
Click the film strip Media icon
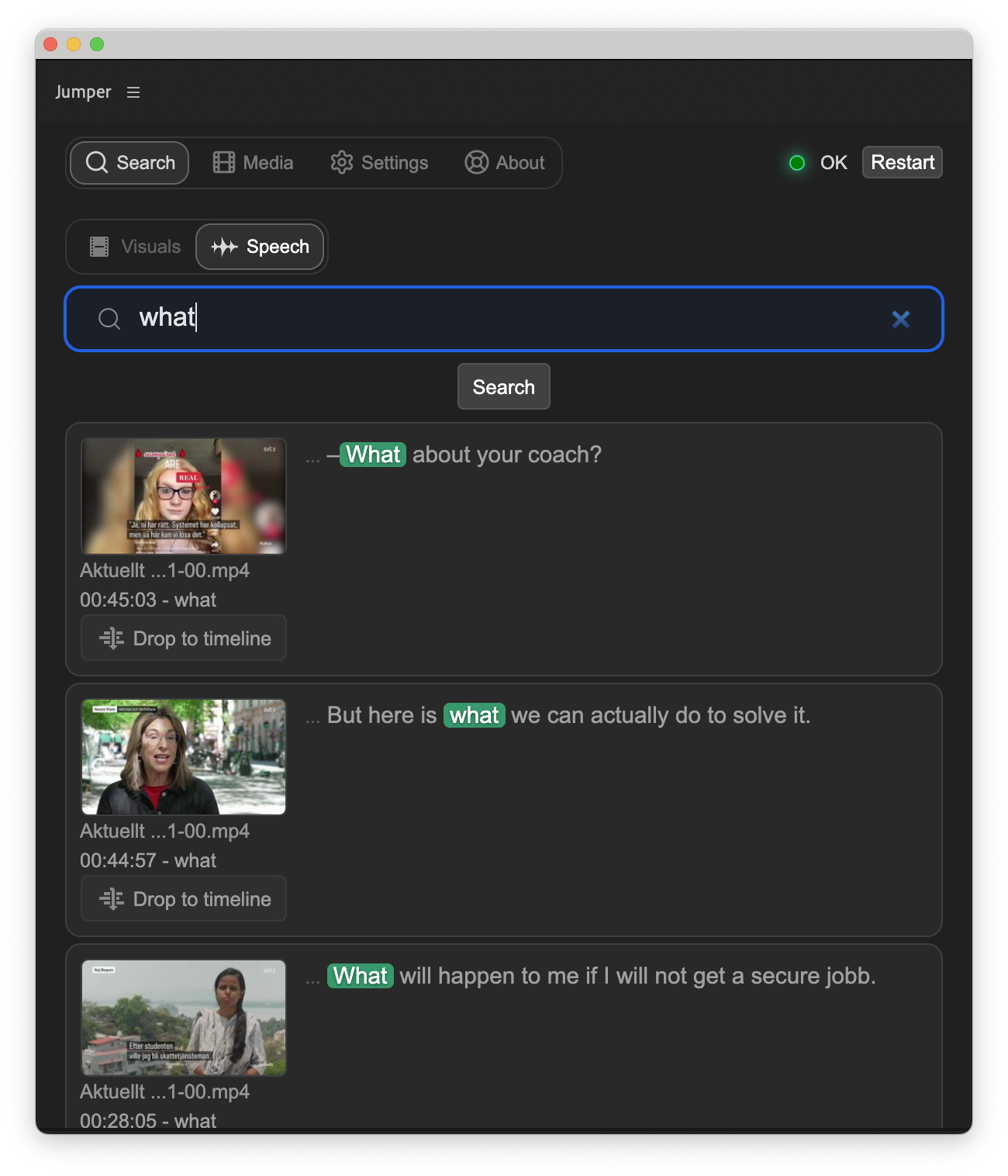pos(223,162)
